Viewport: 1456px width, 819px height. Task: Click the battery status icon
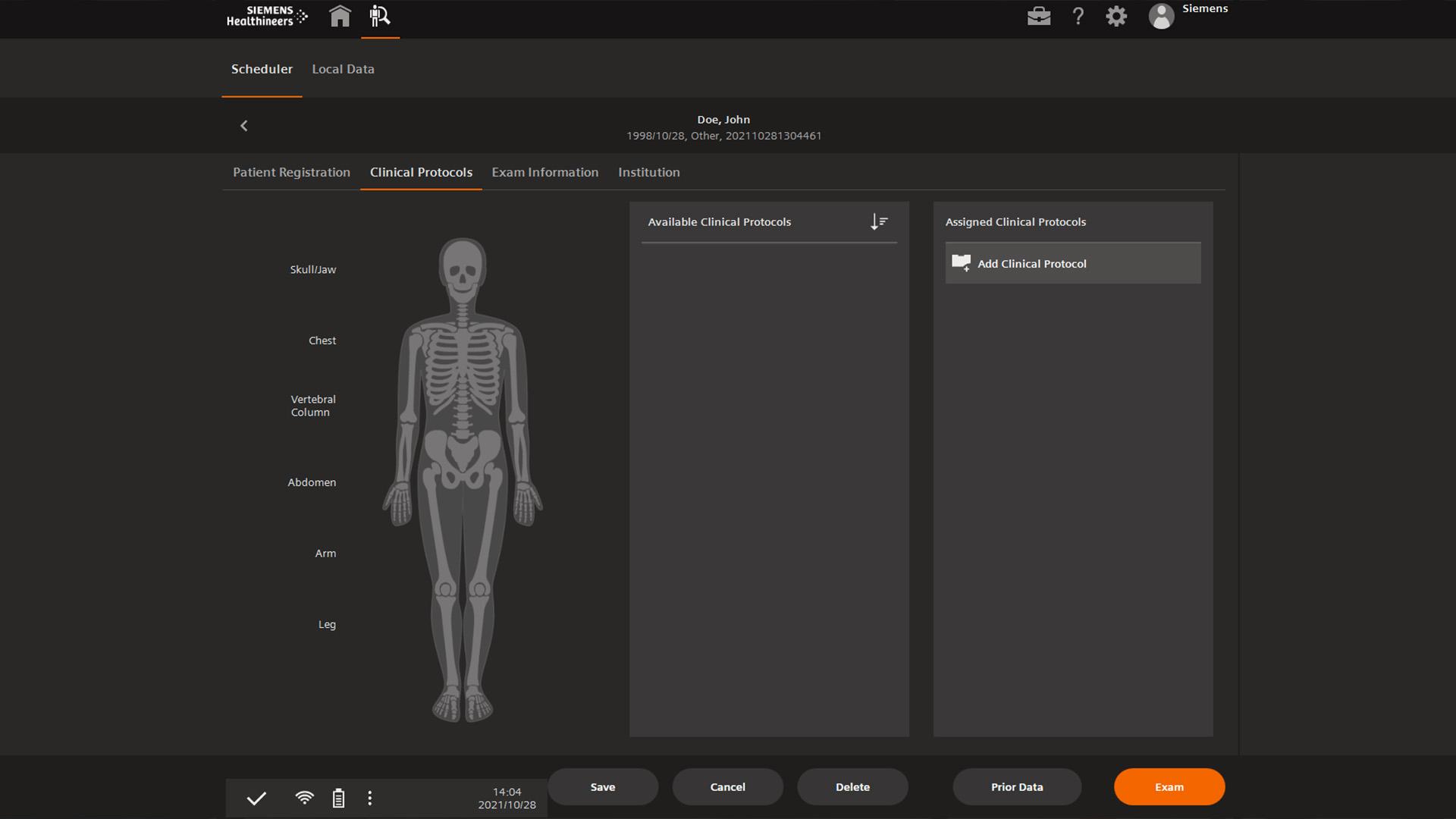338,798
